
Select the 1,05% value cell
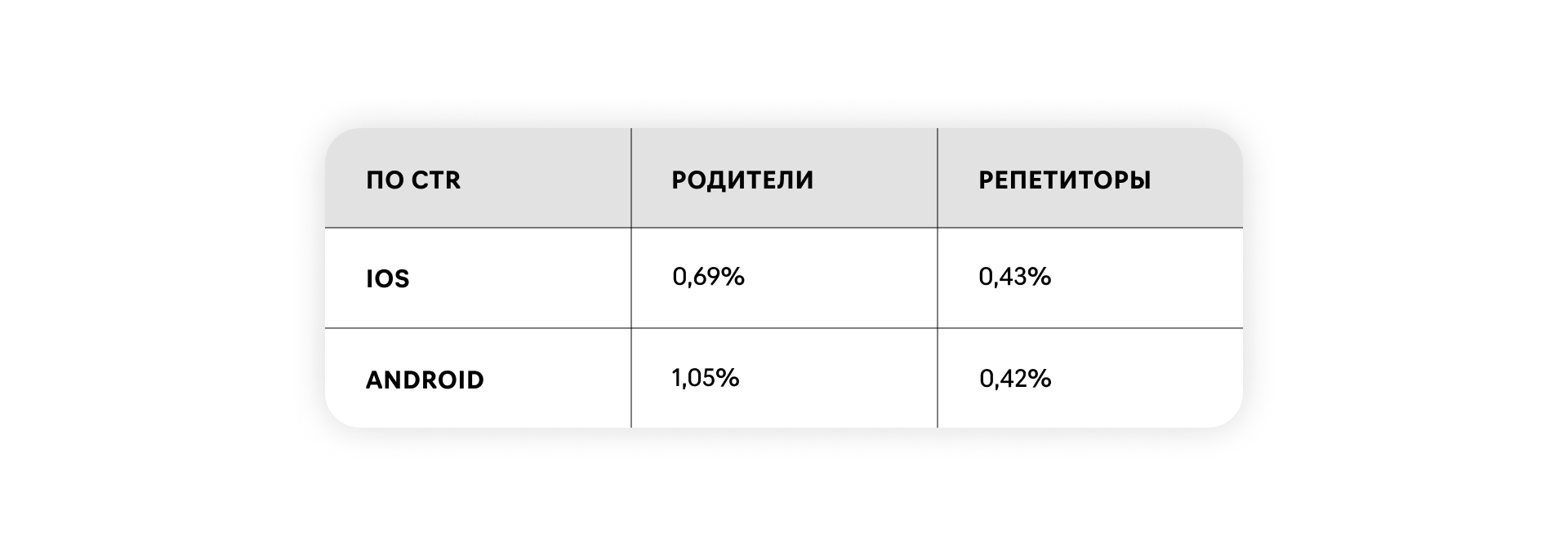(705, 378)
